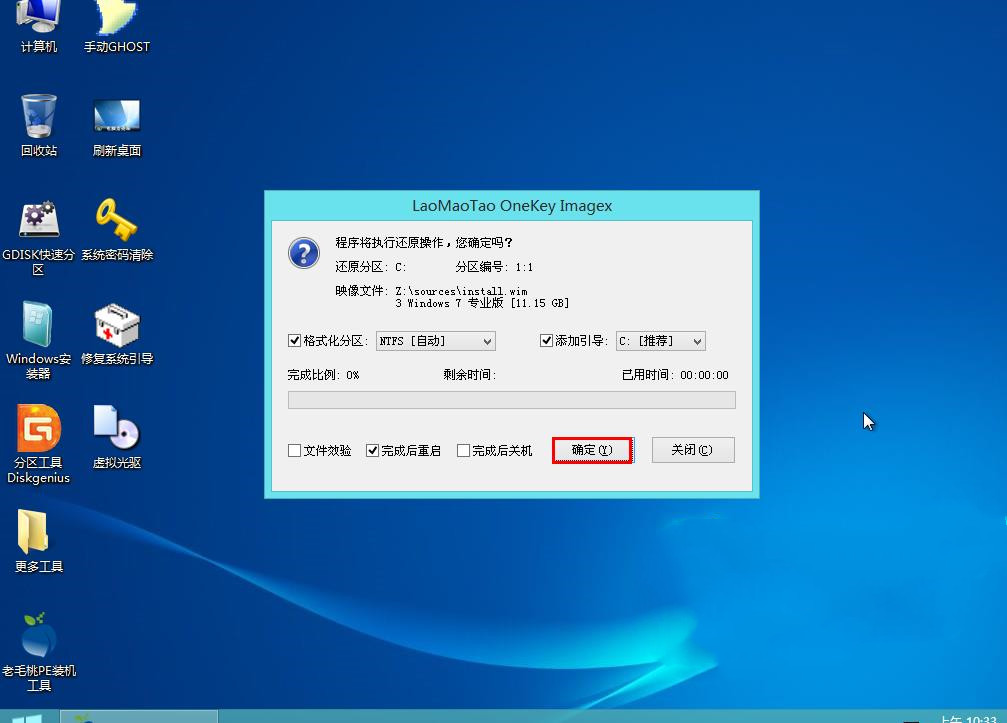The height and width of the screenshot is (723, 1007).
Task: Click the '3 Windows 7 专业版' text
Action: pos(450,303)
